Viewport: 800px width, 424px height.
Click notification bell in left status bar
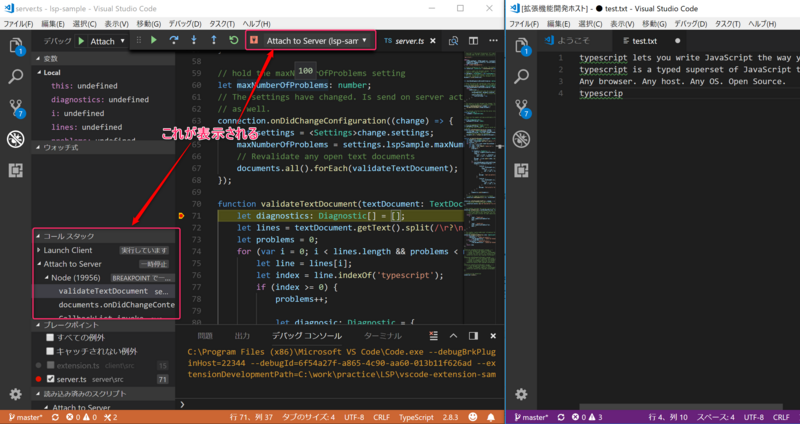pos(491,417)
